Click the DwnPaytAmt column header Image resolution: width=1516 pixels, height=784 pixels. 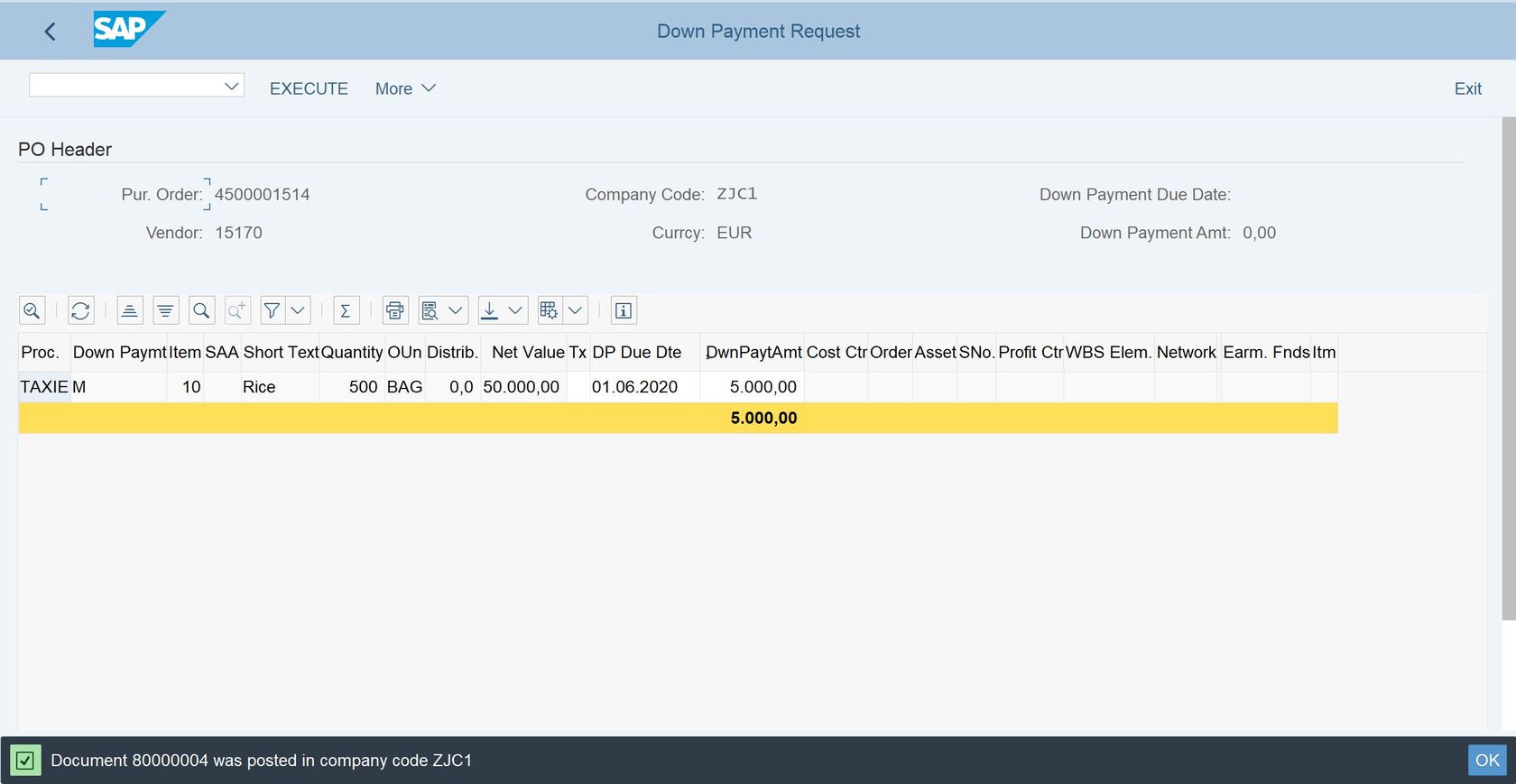pos(753,353)
